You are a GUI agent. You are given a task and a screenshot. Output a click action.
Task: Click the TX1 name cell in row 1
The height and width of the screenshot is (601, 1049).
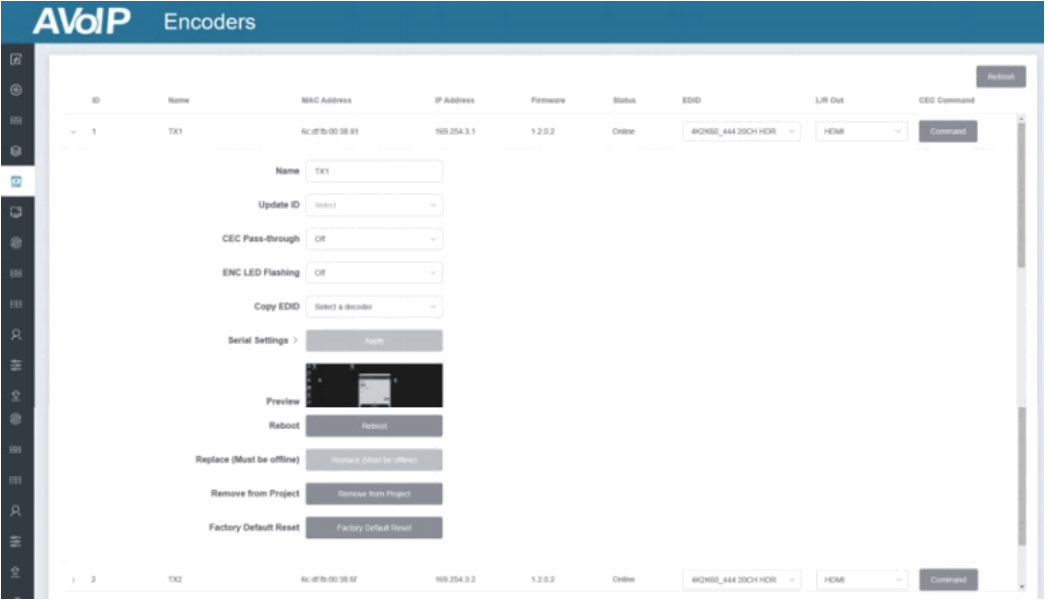point(175,132)
